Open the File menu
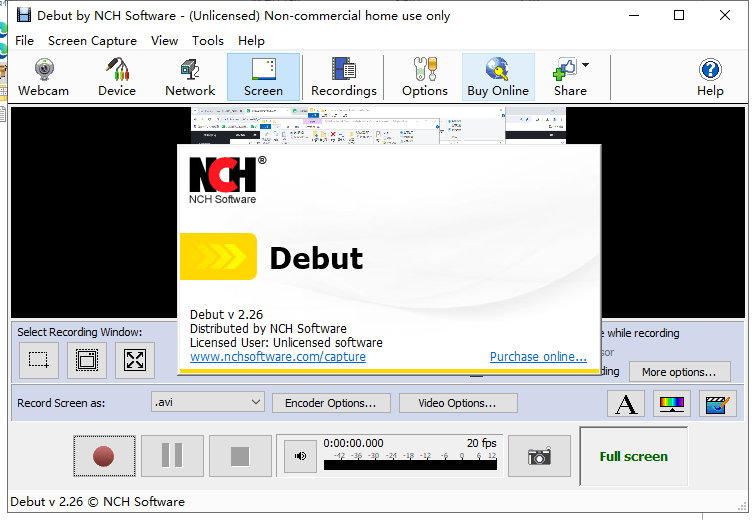 coord(25,41)
